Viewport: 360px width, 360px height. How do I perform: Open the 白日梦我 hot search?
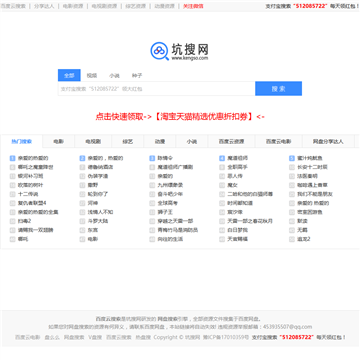(x=238, y=230)
